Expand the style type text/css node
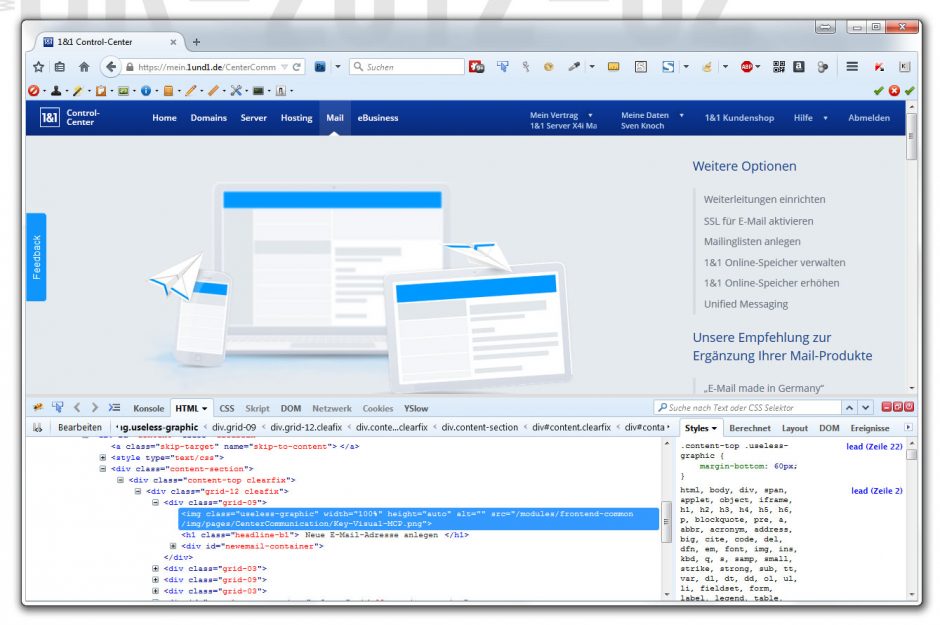 pos(103,457)
